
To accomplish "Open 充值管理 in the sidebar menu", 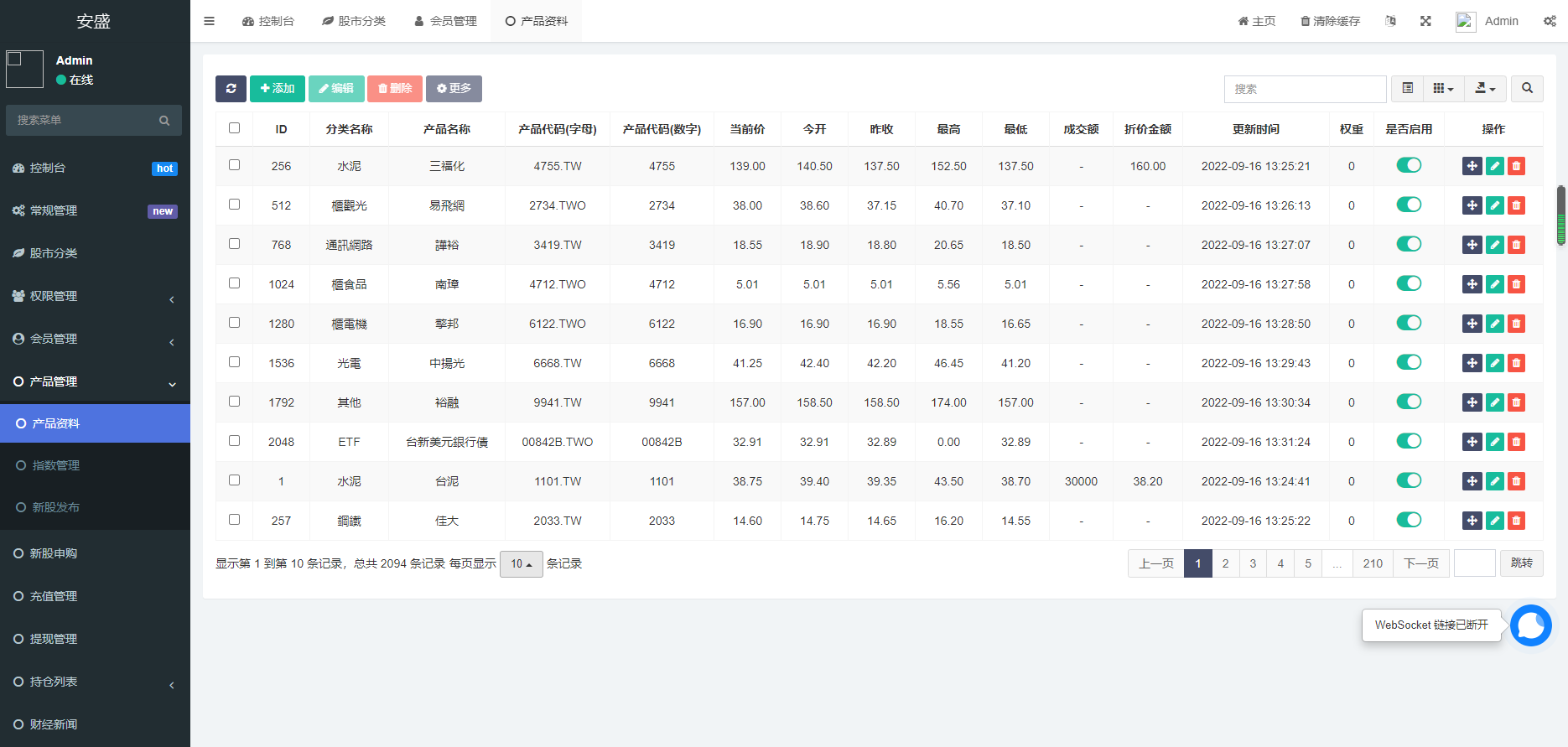I will tap(54, 596).
